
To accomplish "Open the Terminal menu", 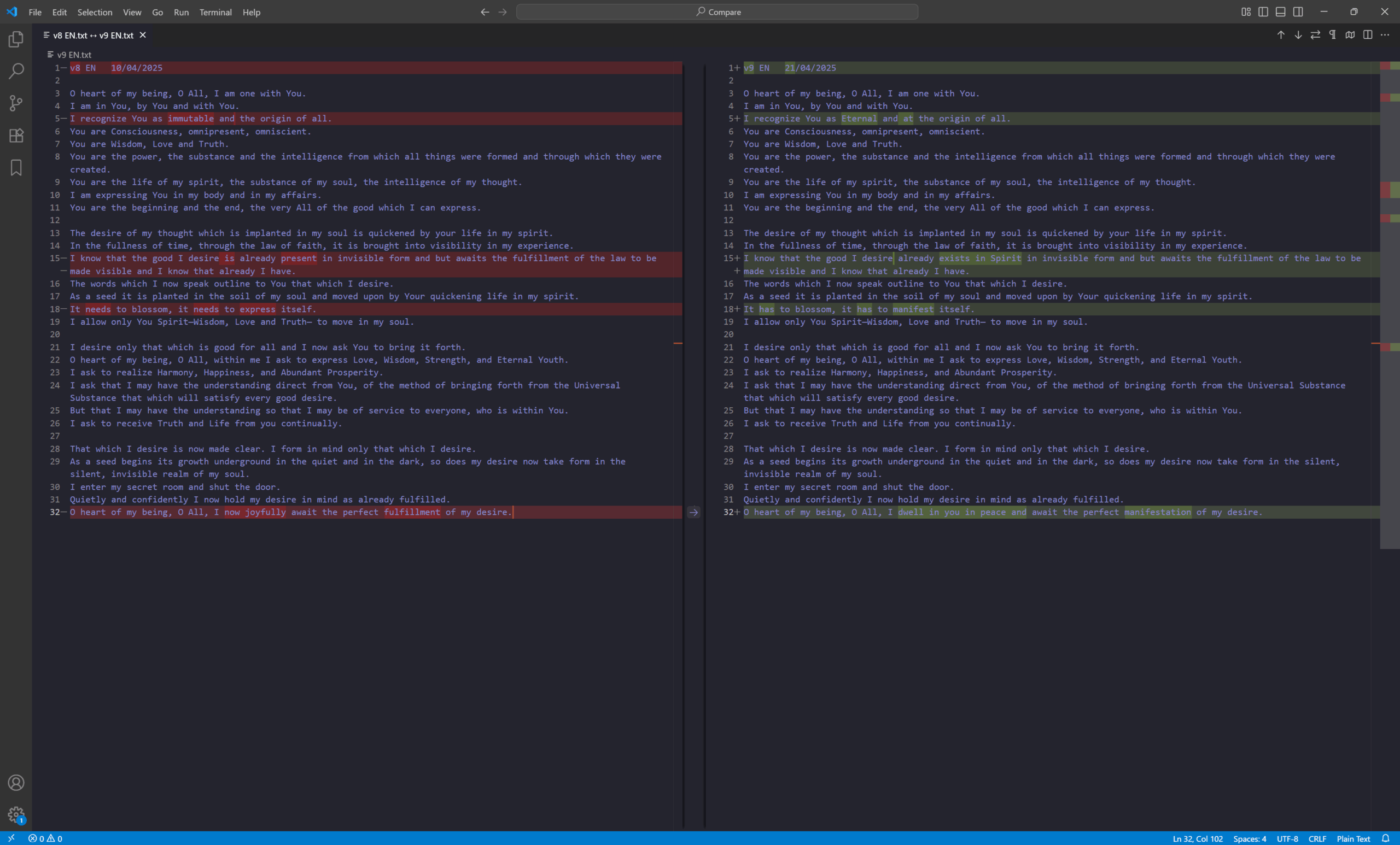I will point(215,12).
